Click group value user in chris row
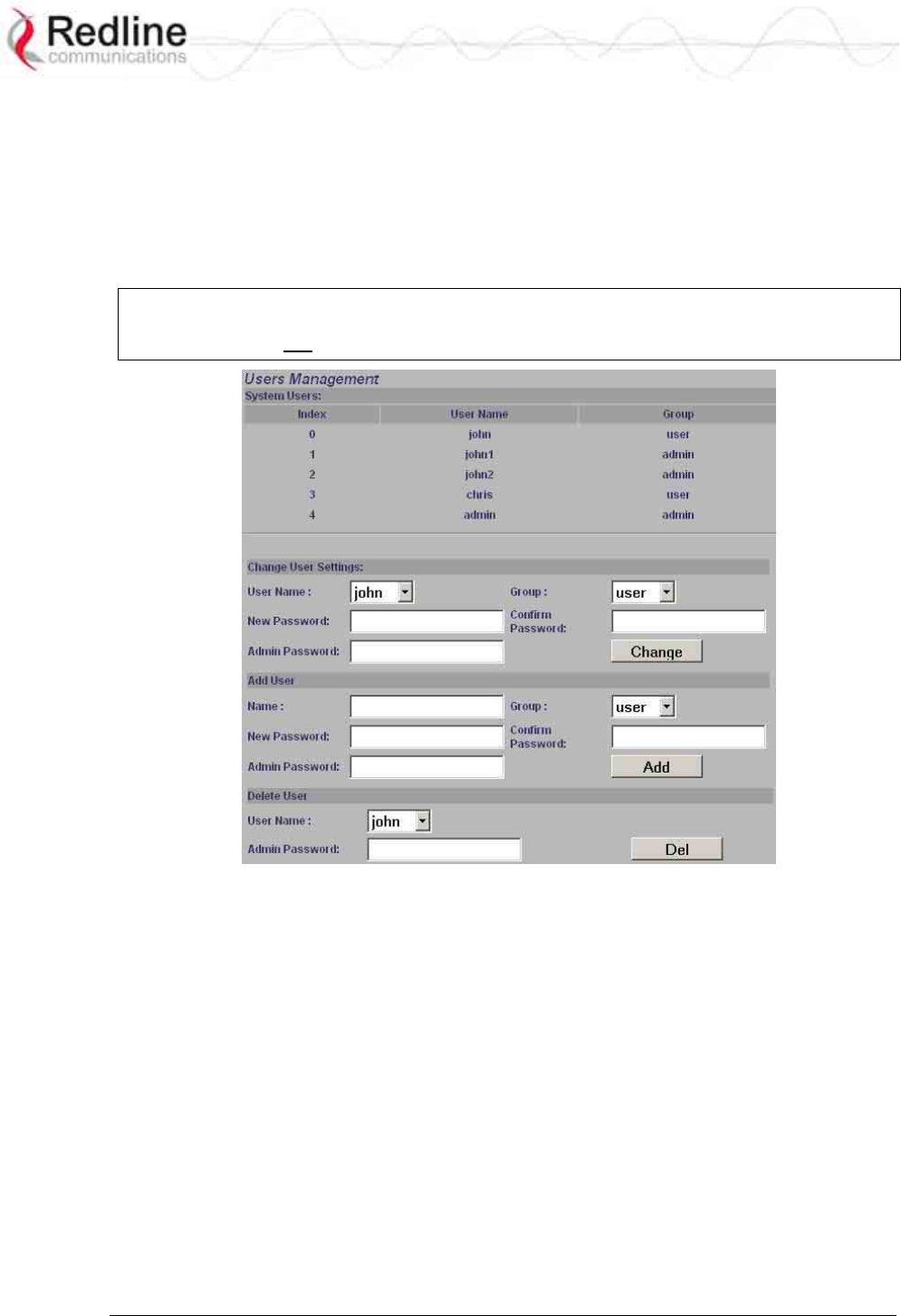This screenshot has height=1316, width=901. pos(677,495)
